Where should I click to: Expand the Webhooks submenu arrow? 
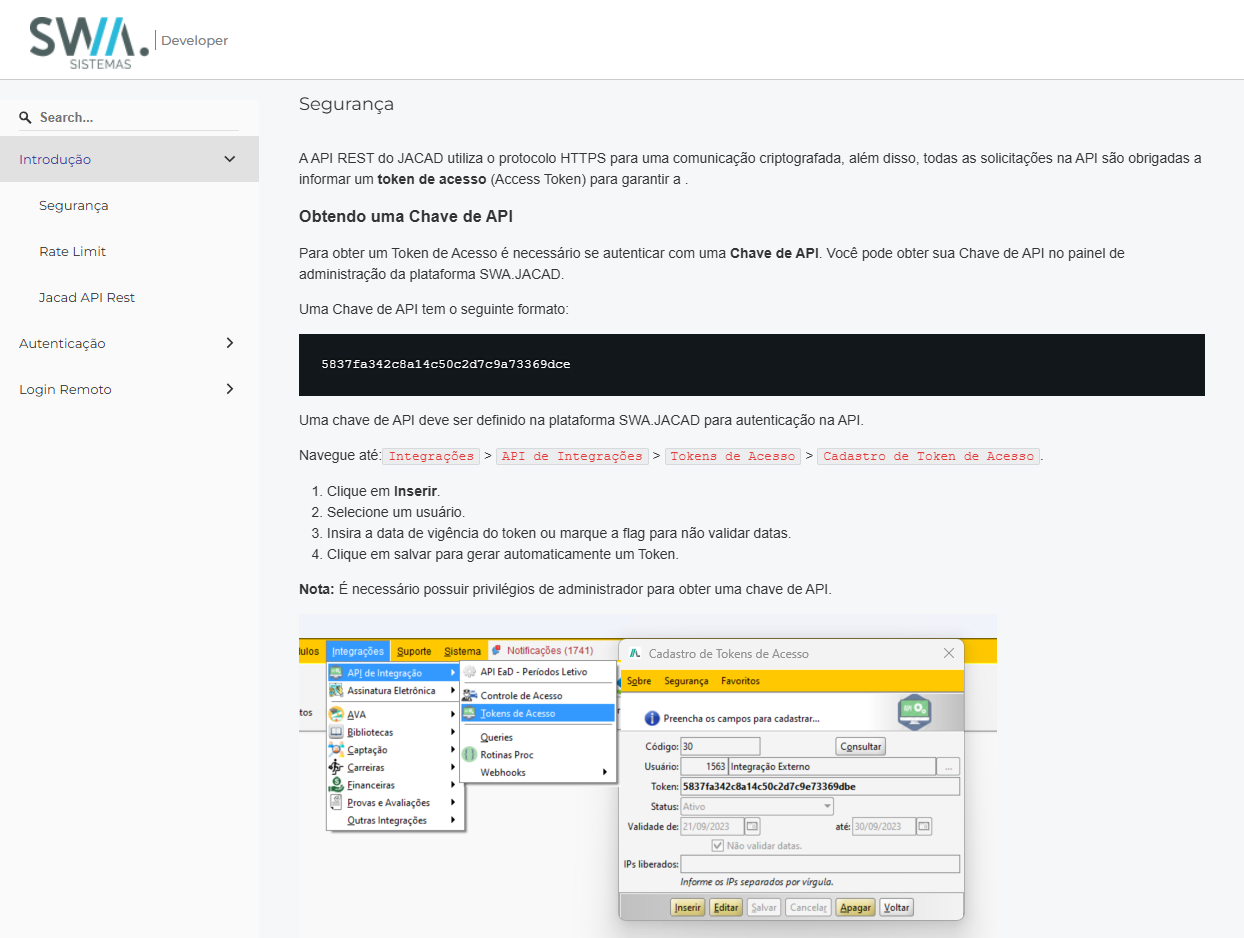coord(604,772)
